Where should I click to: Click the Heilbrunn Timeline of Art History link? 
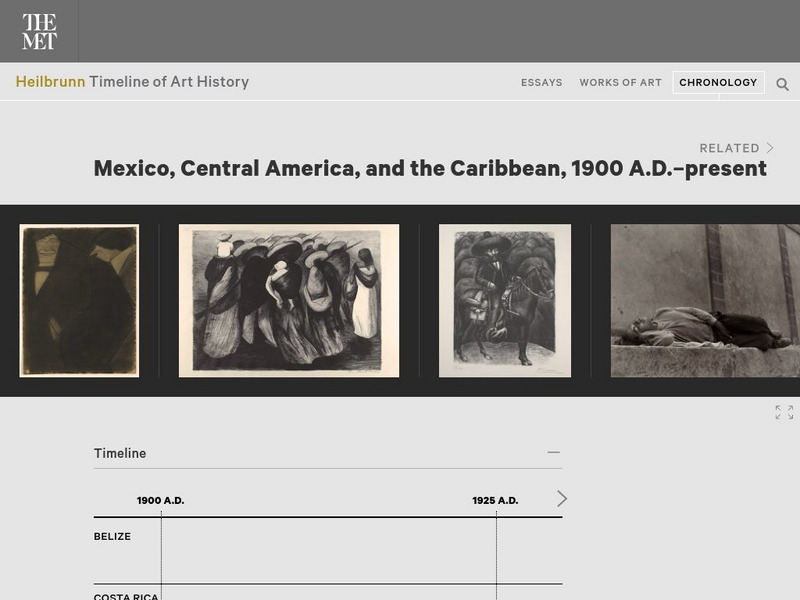(133, 82)
